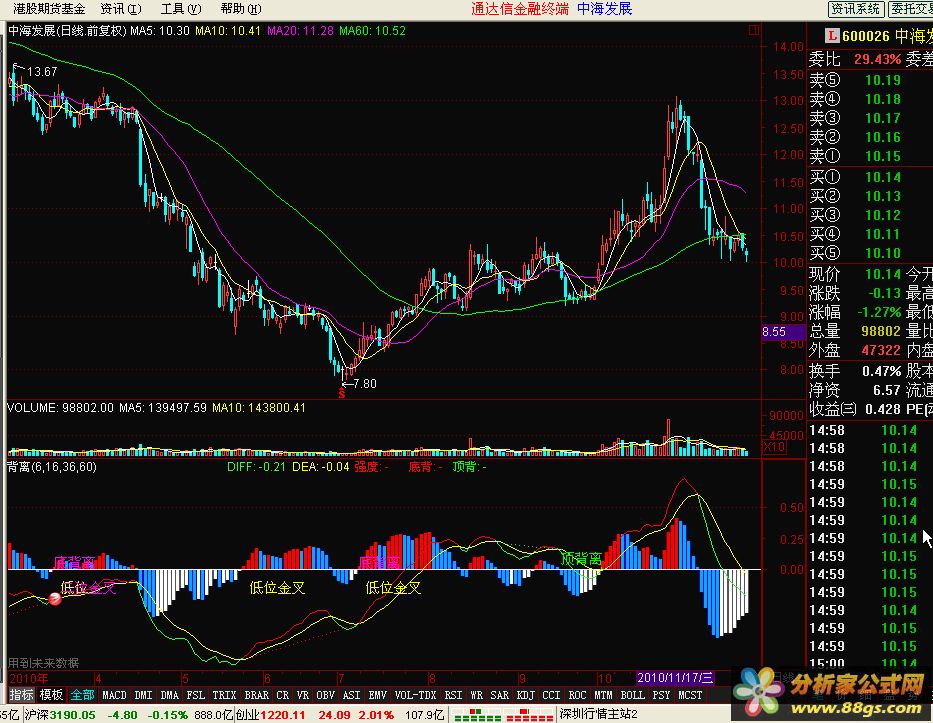Click the MA60: 10.52 legend

[372, 31]
